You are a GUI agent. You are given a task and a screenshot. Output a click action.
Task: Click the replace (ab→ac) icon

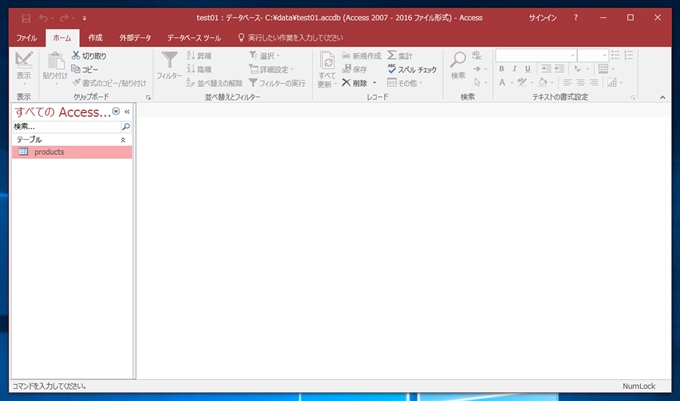(x=477, y=55)
